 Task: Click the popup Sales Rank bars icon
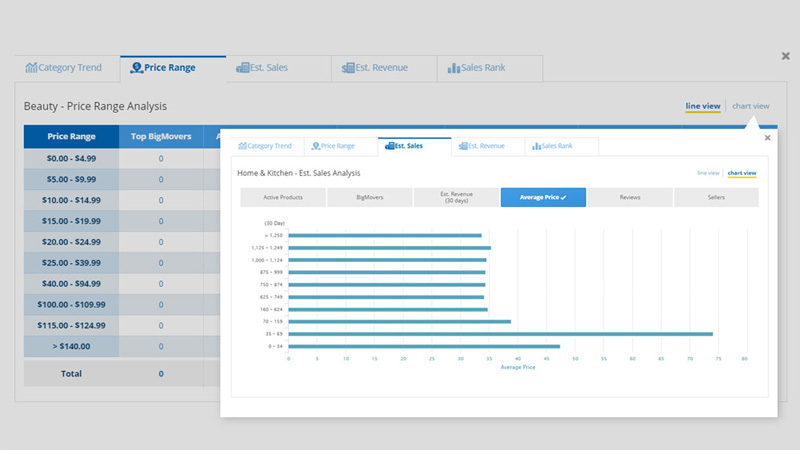(536, 146)
